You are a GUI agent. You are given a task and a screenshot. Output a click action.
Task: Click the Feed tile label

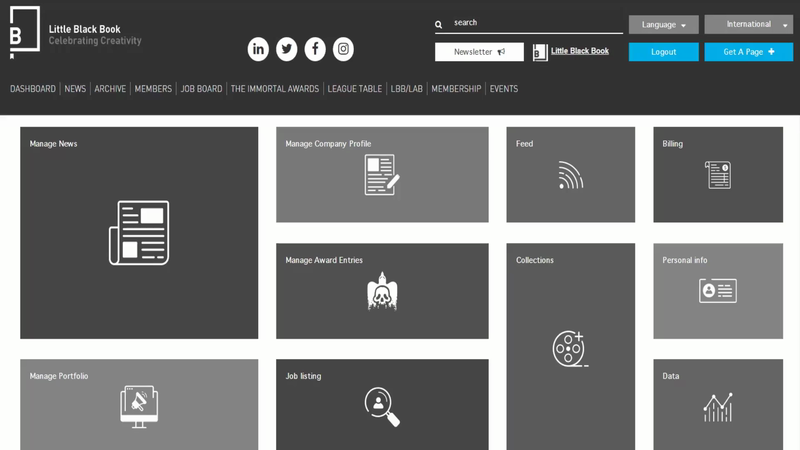pos(524,144)
